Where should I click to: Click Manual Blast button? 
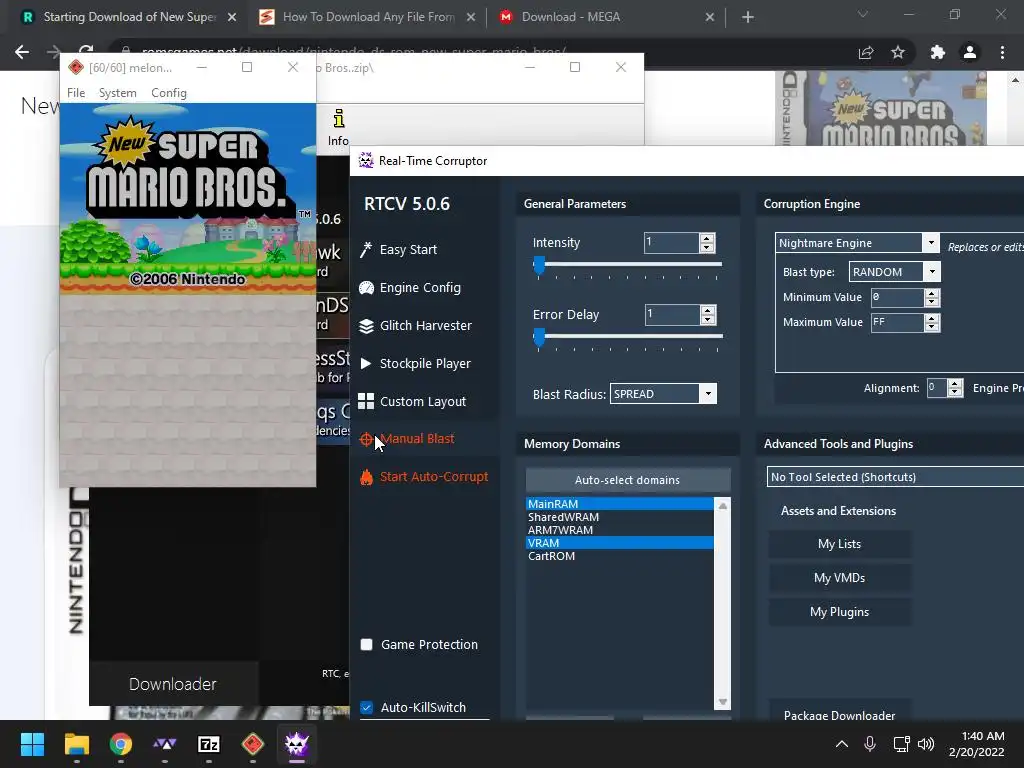click(x=417, y=439)
